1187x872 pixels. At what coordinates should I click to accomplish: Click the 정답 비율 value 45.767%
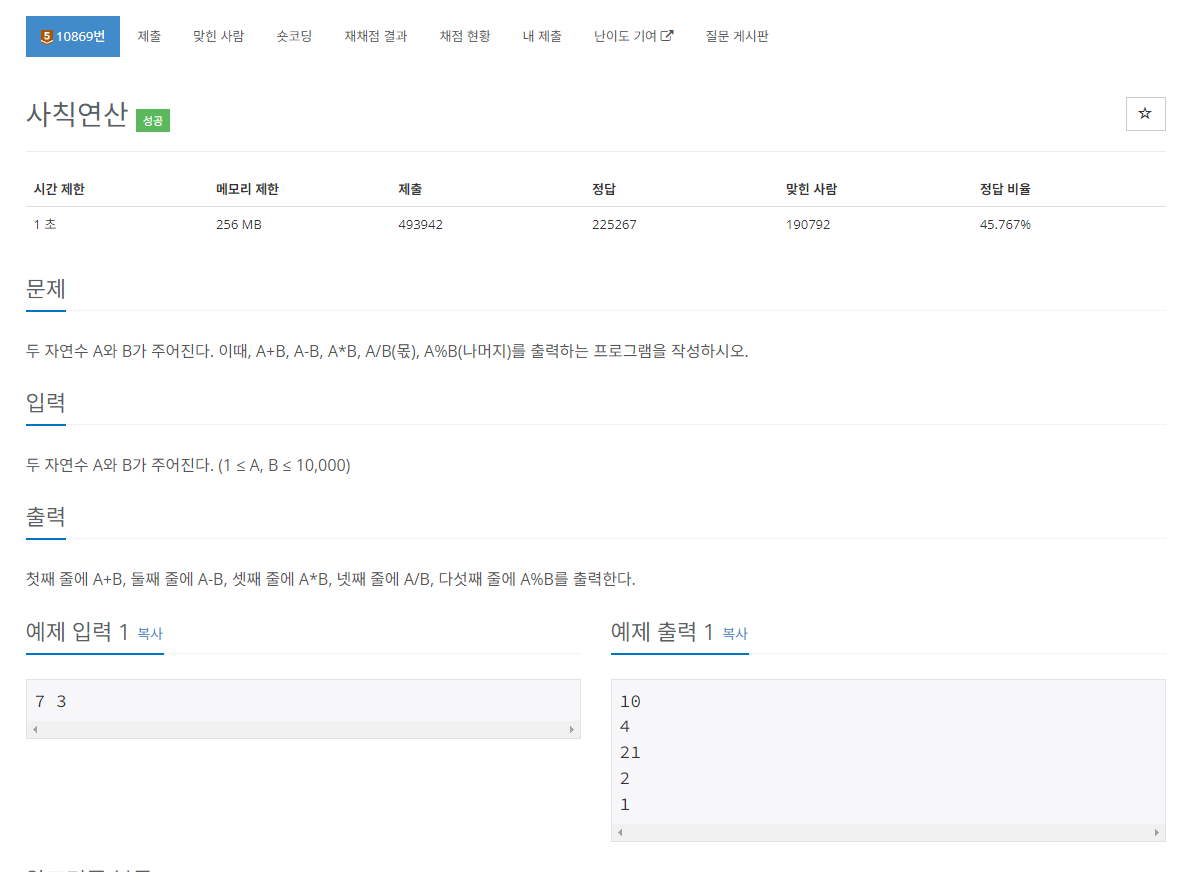coord(1005,225)
